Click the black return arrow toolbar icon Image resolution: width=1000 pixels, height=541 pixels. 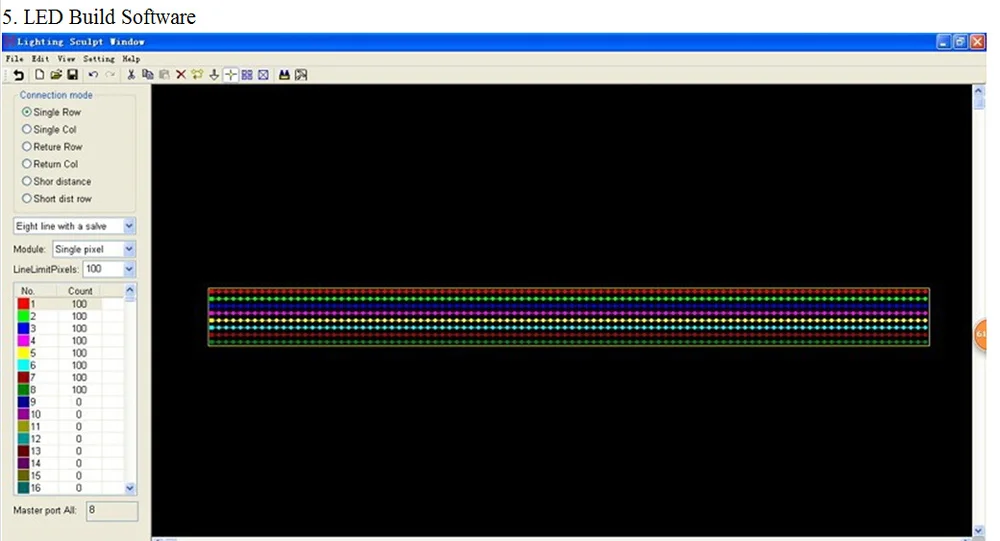[x=18, y=75]
